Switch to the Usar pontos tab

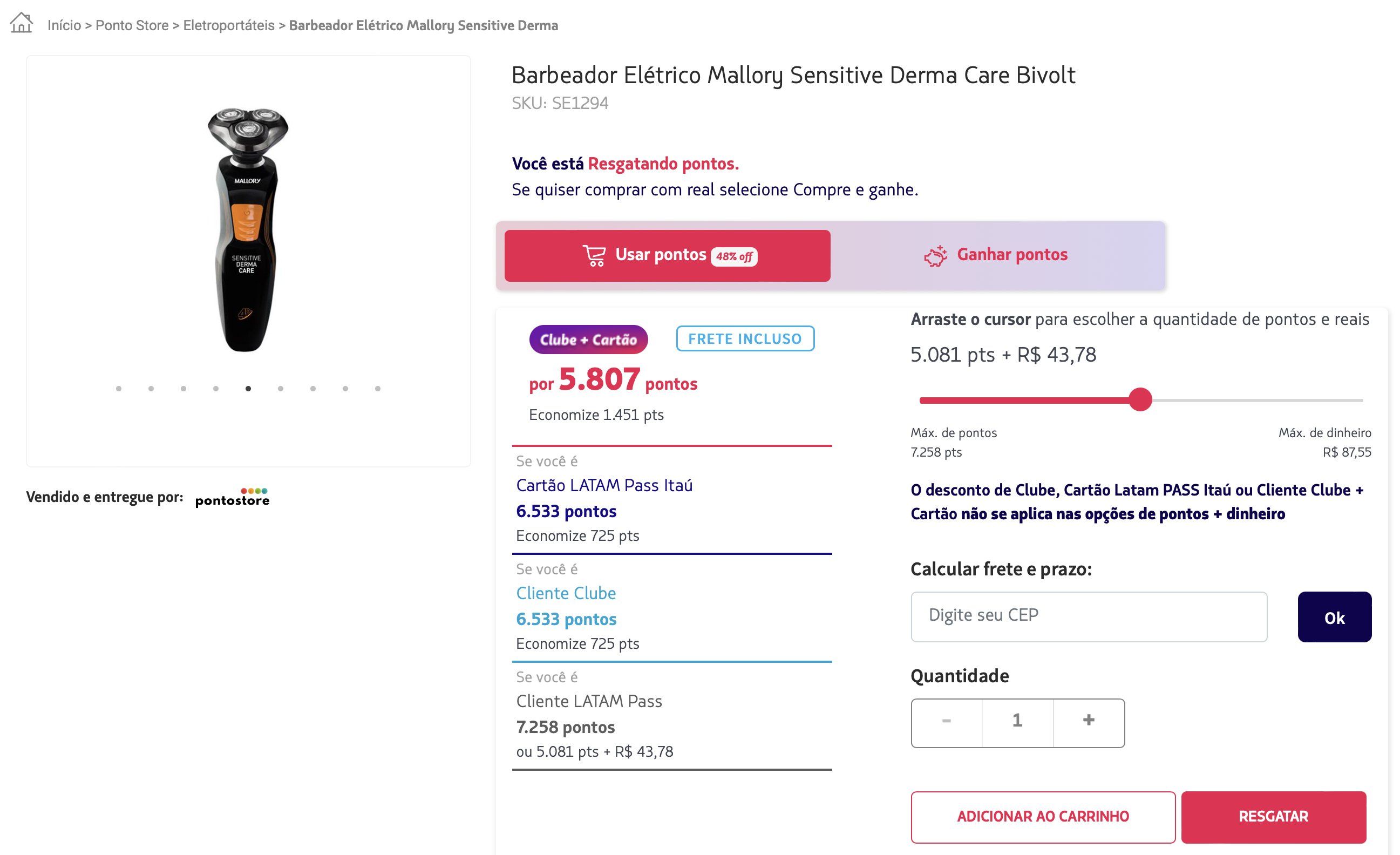(667, 256)
